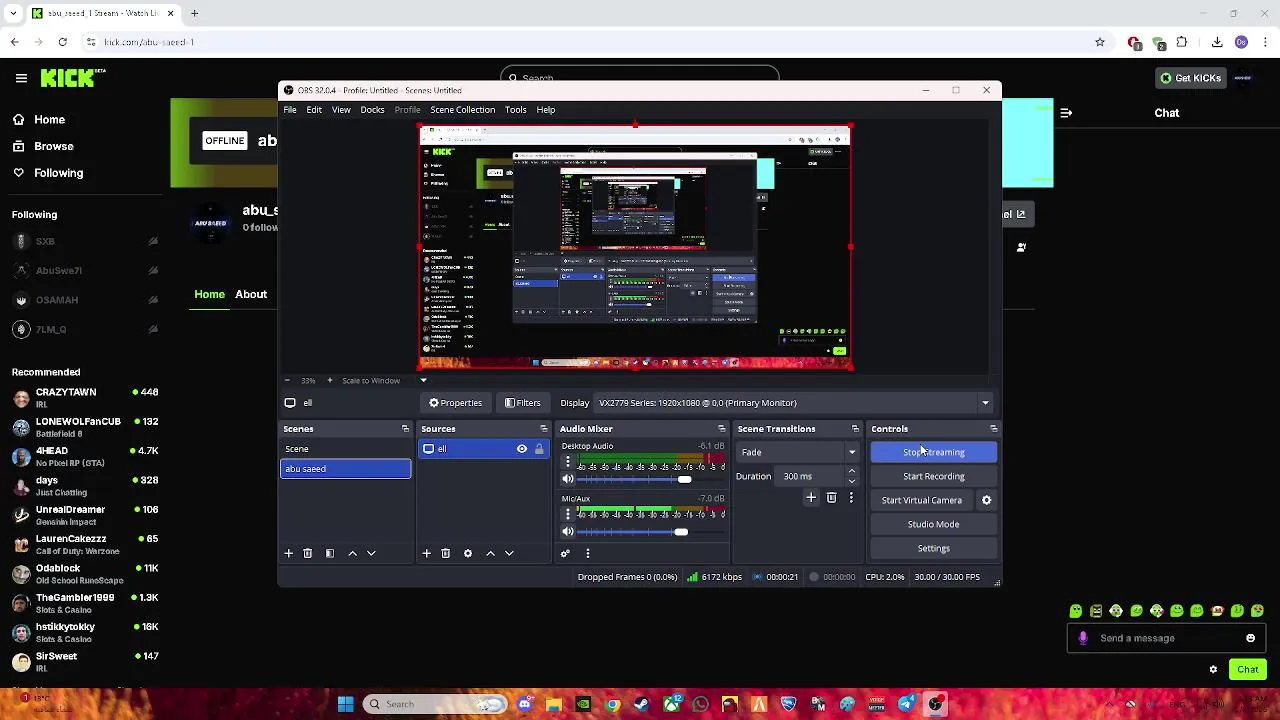Add a source with plus icon in Sources dock
Screen dimensions: 1280x720
pos(427,553)
